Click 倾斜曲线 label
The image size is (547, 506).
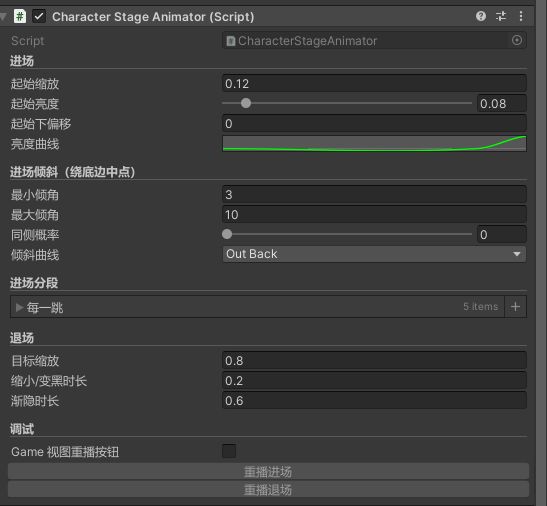tap(35, 255)
